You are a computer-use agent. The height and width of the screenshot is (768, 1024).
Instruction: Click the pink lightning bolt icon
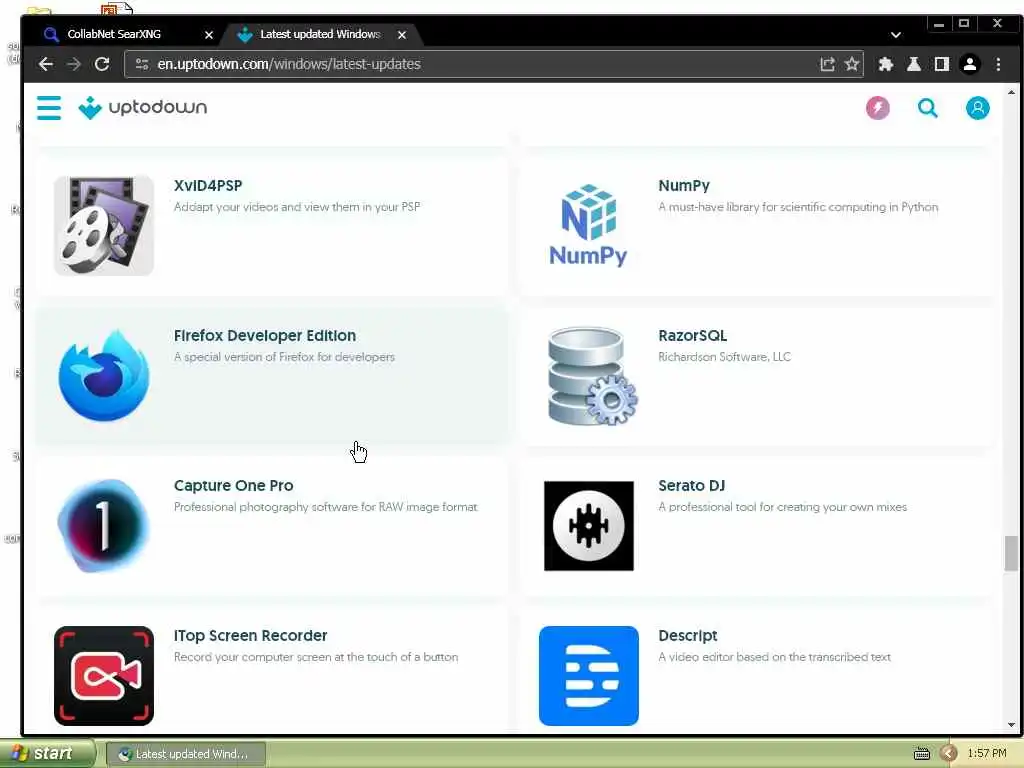[x=878, y=108]
